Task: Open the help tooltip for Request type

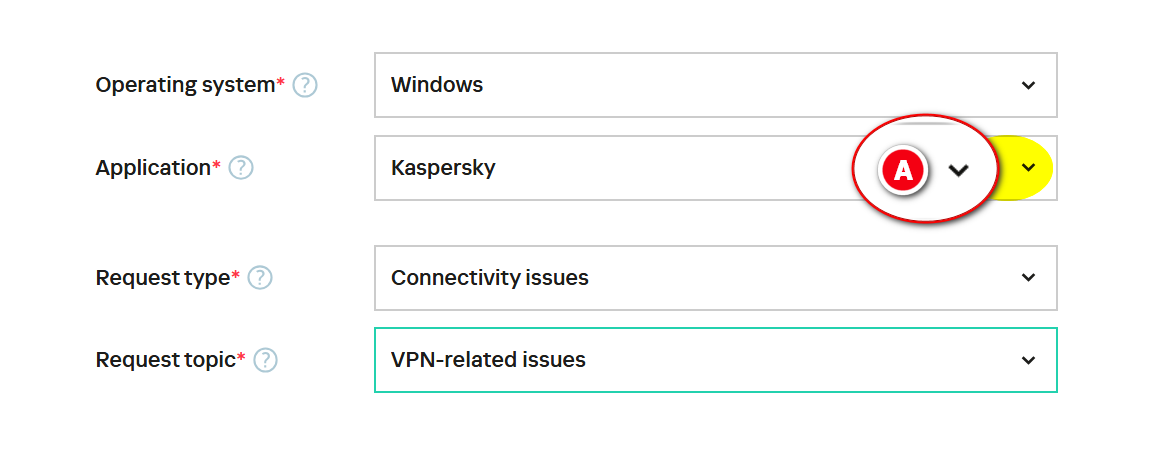Action: (260, 278)
